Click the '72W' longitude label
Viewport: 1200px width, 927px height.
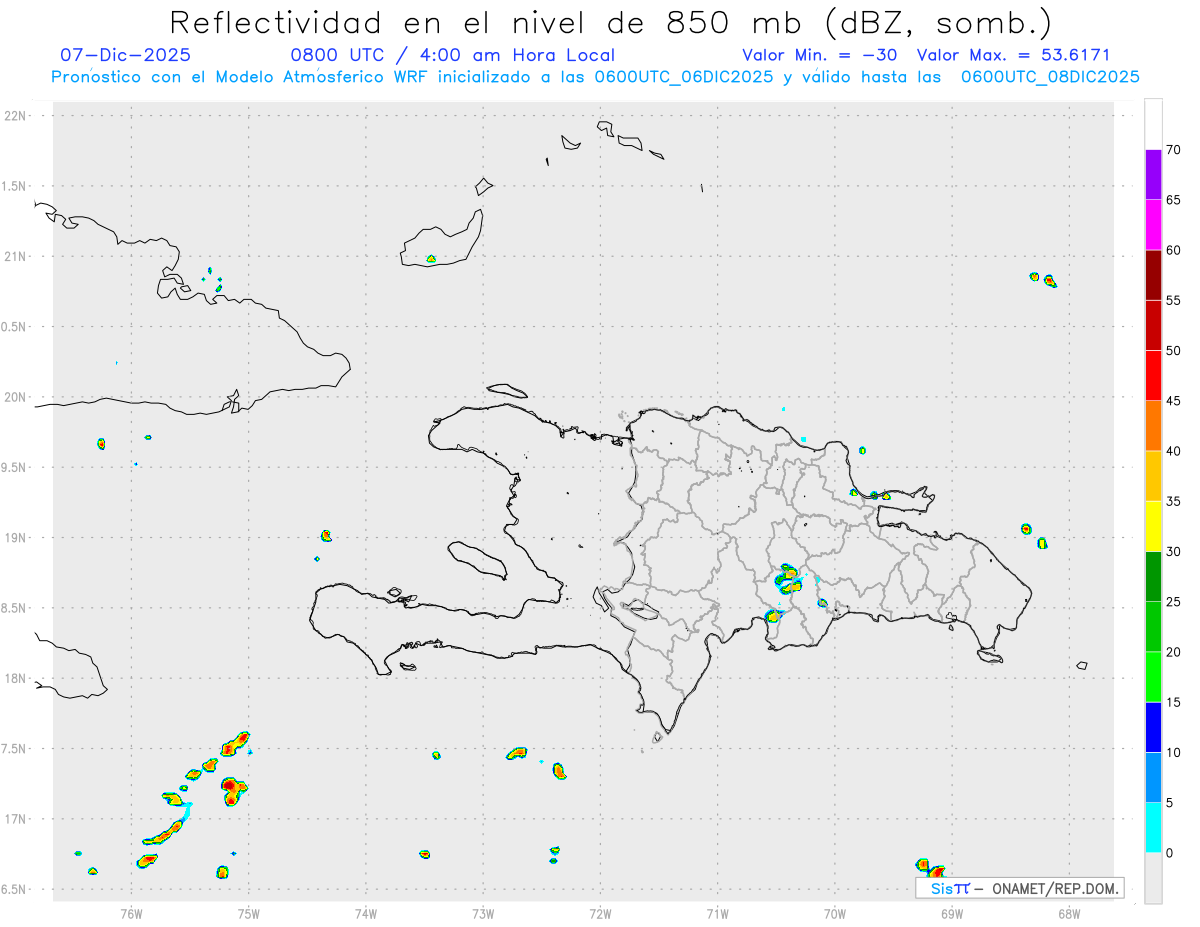click(x=600, y=913)
